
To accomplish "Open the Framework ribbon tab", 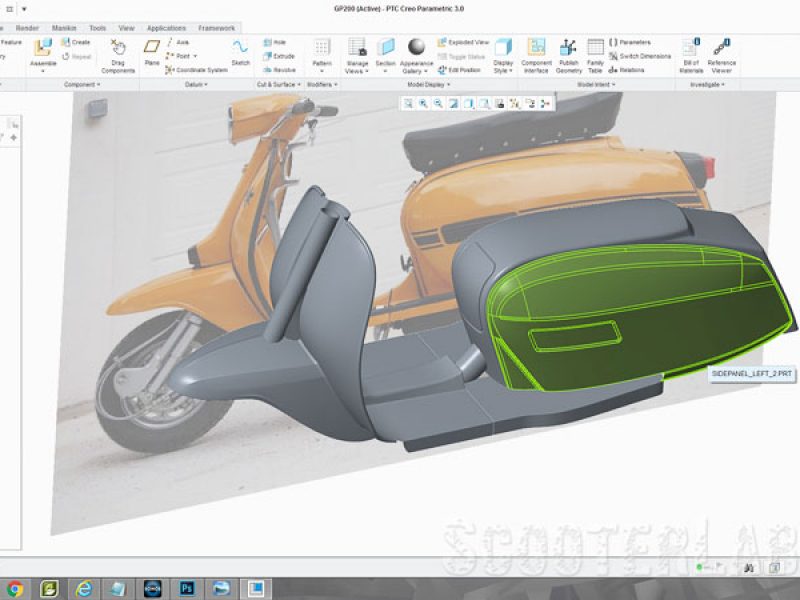I will (x=216, y=28).
